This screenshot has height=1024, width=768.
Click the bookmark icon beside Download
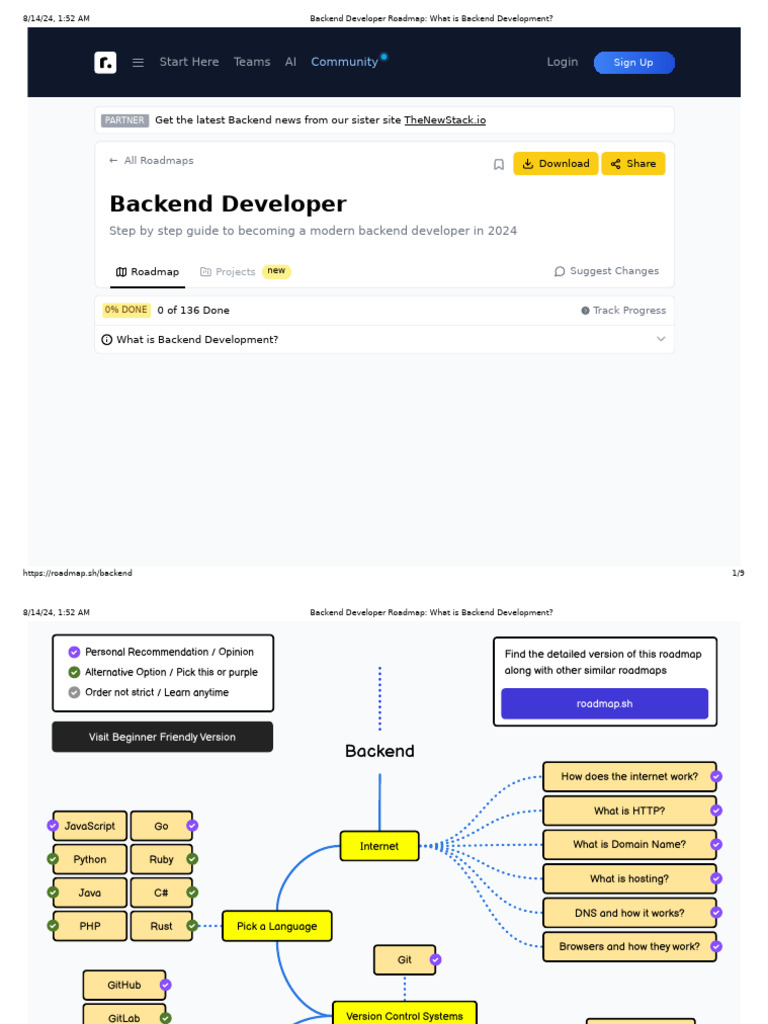498,165
